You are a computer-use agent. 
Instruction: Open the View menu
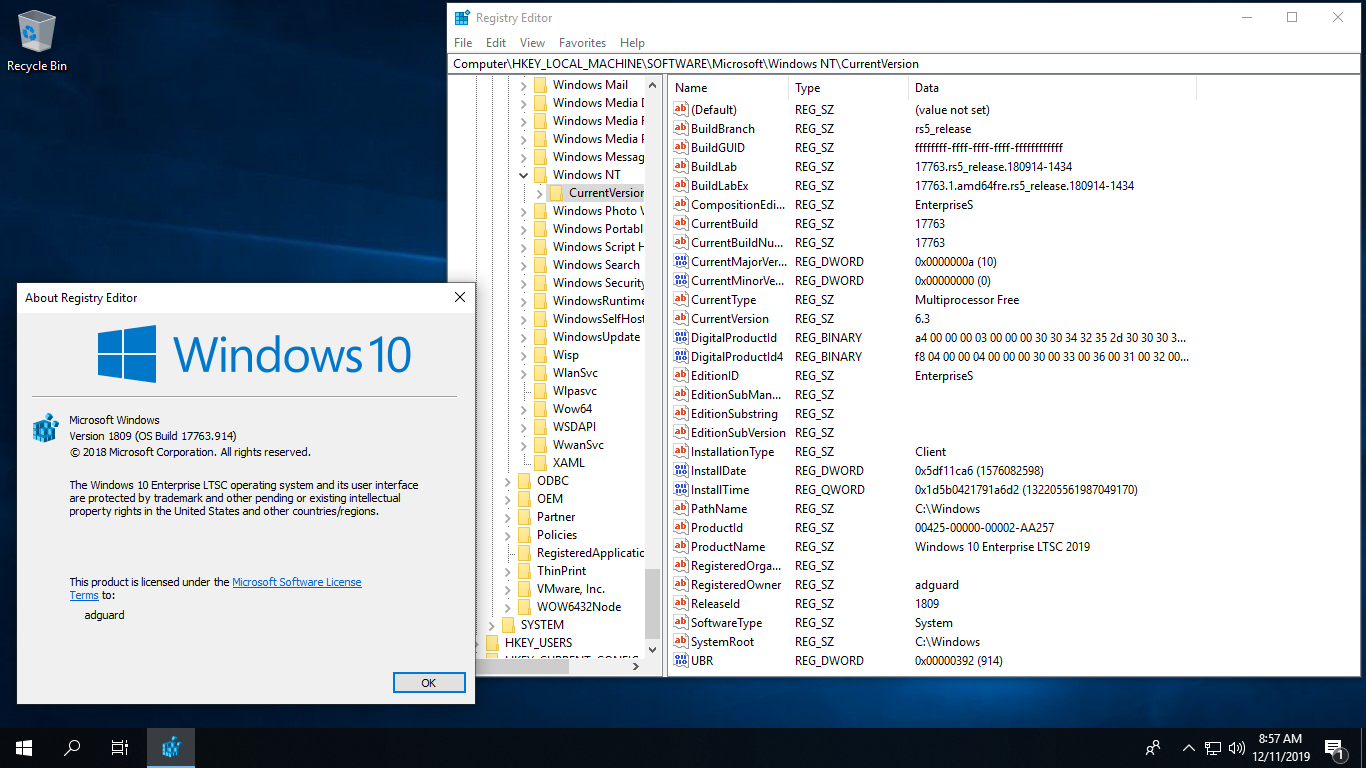[533, 43]
